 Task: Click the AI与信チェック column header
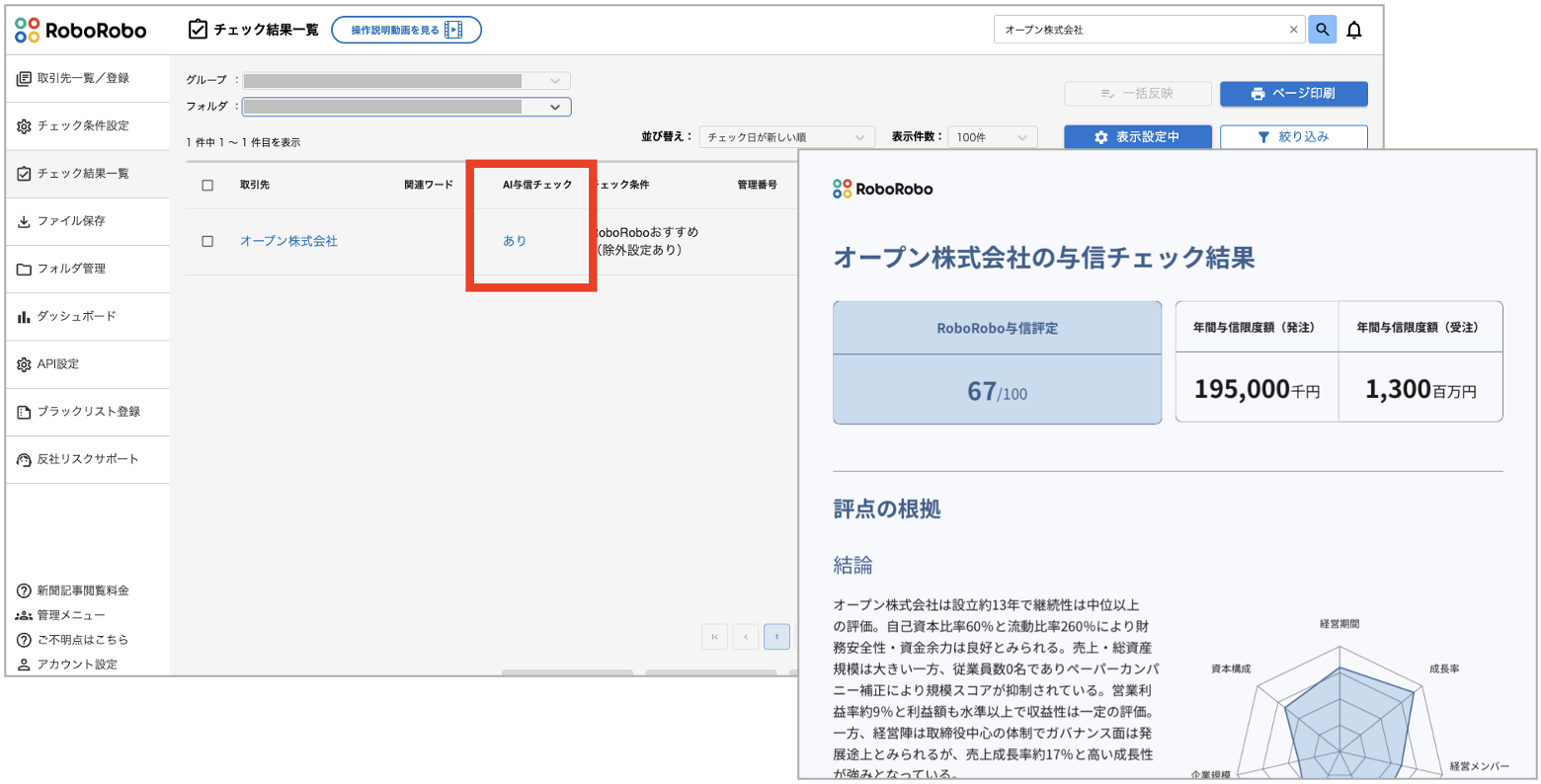(x=537, y=185)
